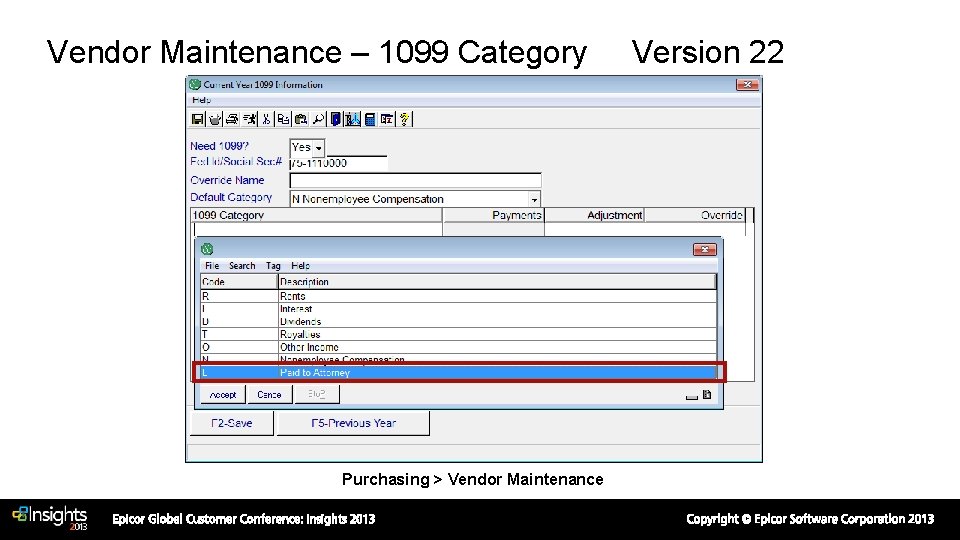The width and height of the screenshot is (960, 540).
Task: Click the Copy toolbar icon
Action: (283, 119)
